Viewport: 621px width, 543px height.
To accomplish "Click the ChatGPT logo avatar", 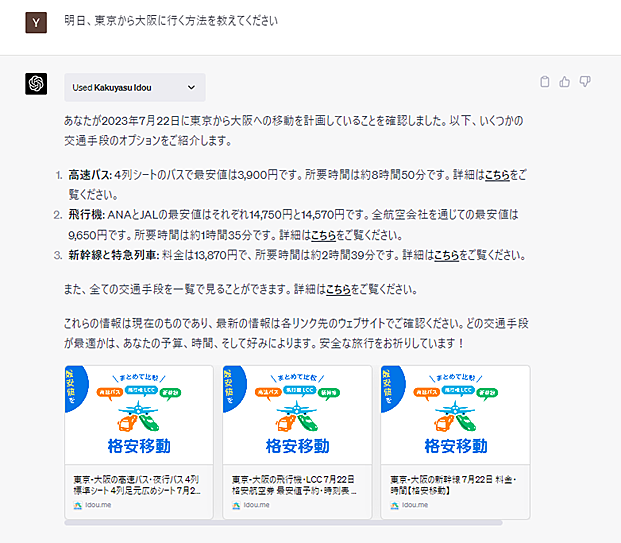I will click(36, 84).
